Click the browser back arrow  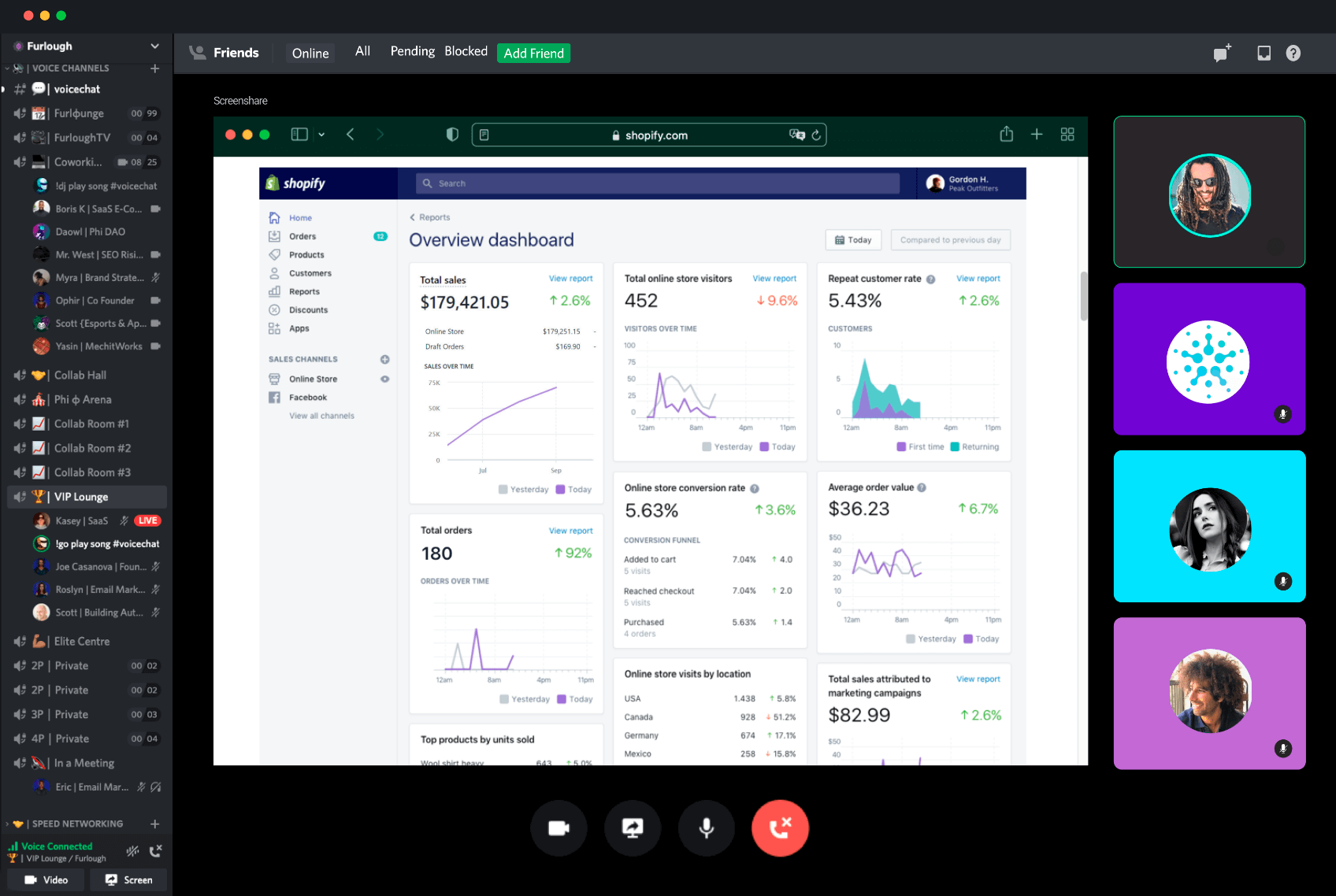(351, 135)
